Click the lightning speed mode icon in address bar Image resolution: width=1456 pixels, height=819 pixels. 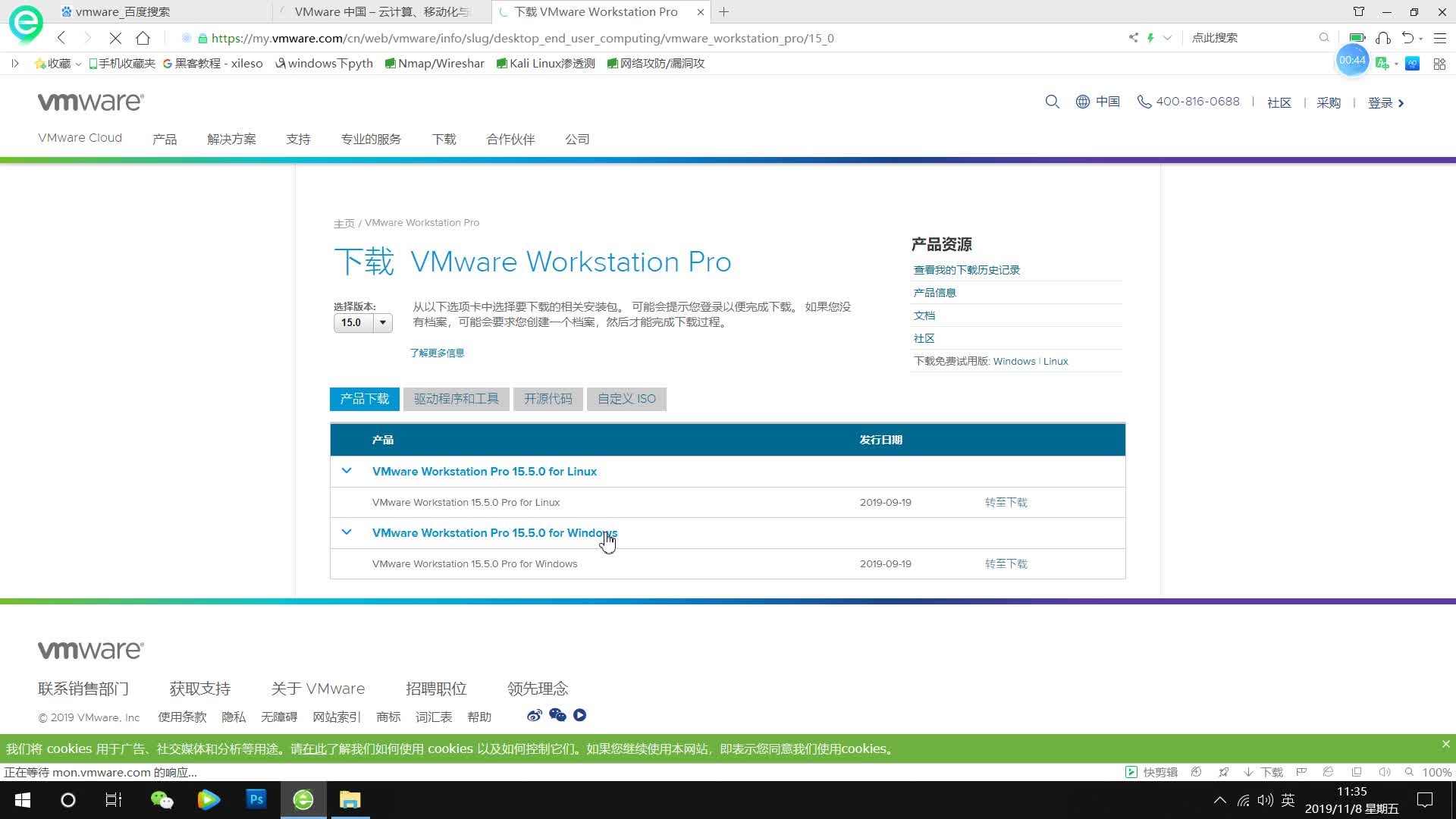coord(1151,37)
